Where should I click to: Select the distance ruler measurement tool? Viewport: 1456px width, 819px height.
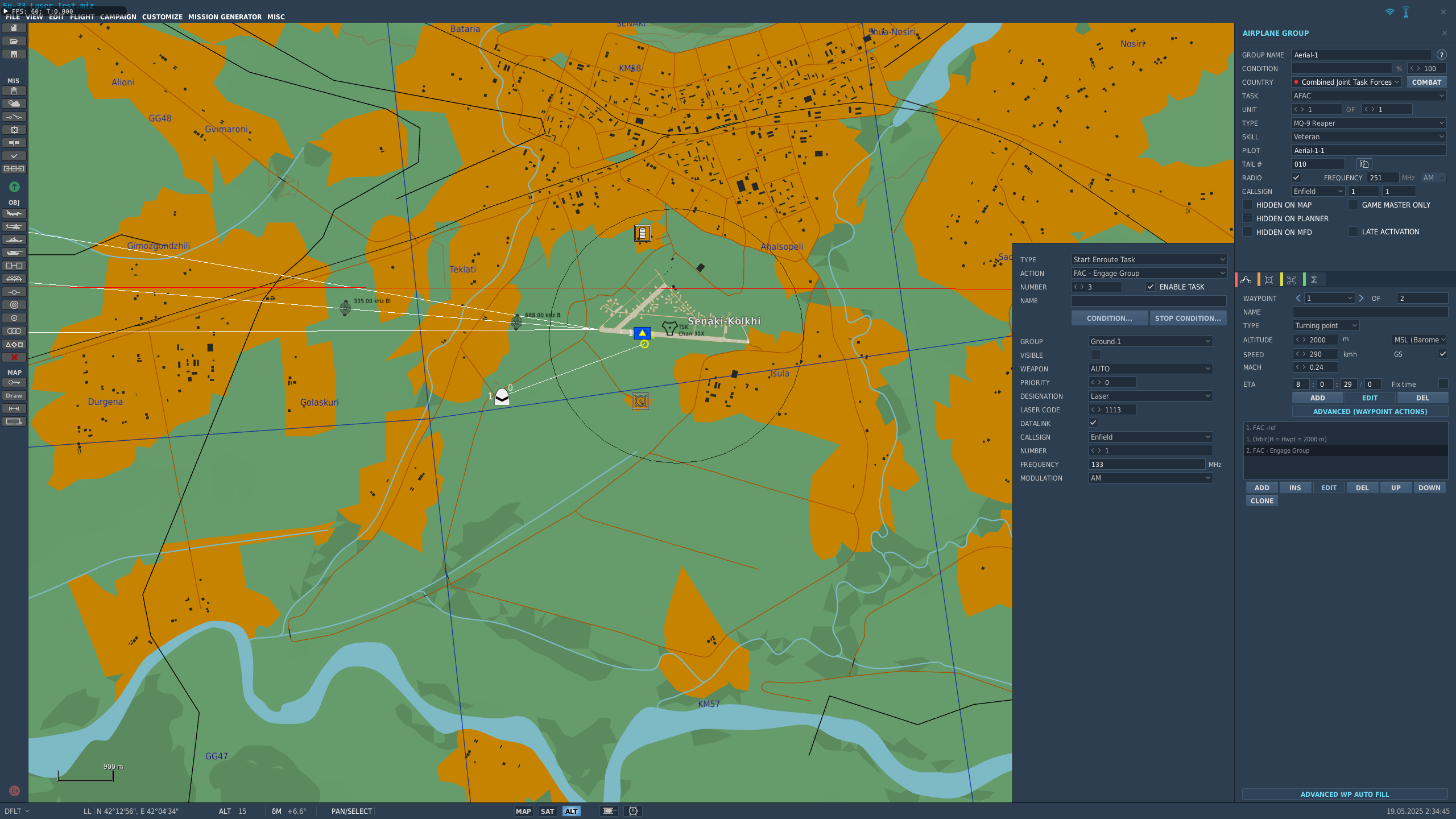[14, 408]
